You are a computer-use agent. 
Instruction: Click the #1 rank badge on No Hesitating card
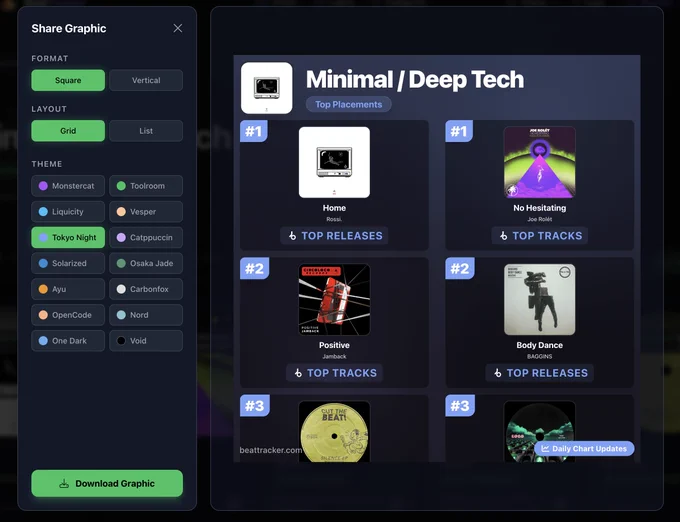tap(459, 131)
